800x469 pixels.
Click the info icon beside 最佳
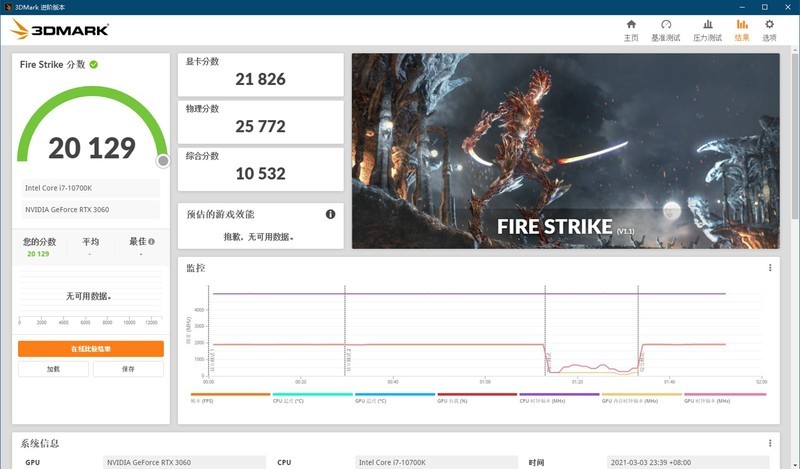click(152, 241)
